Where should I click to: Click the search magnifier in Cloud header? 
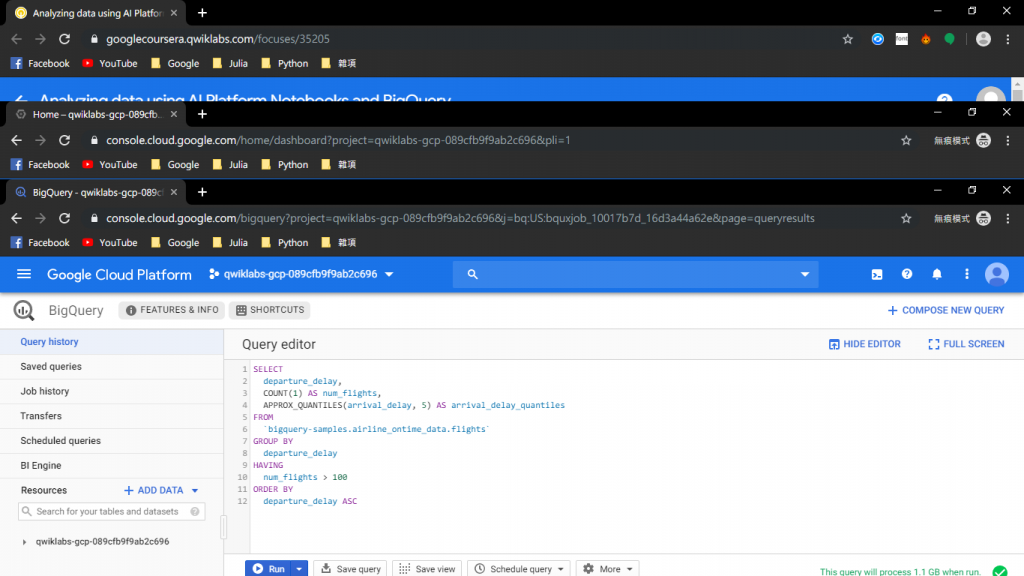[x=473, y=275]
